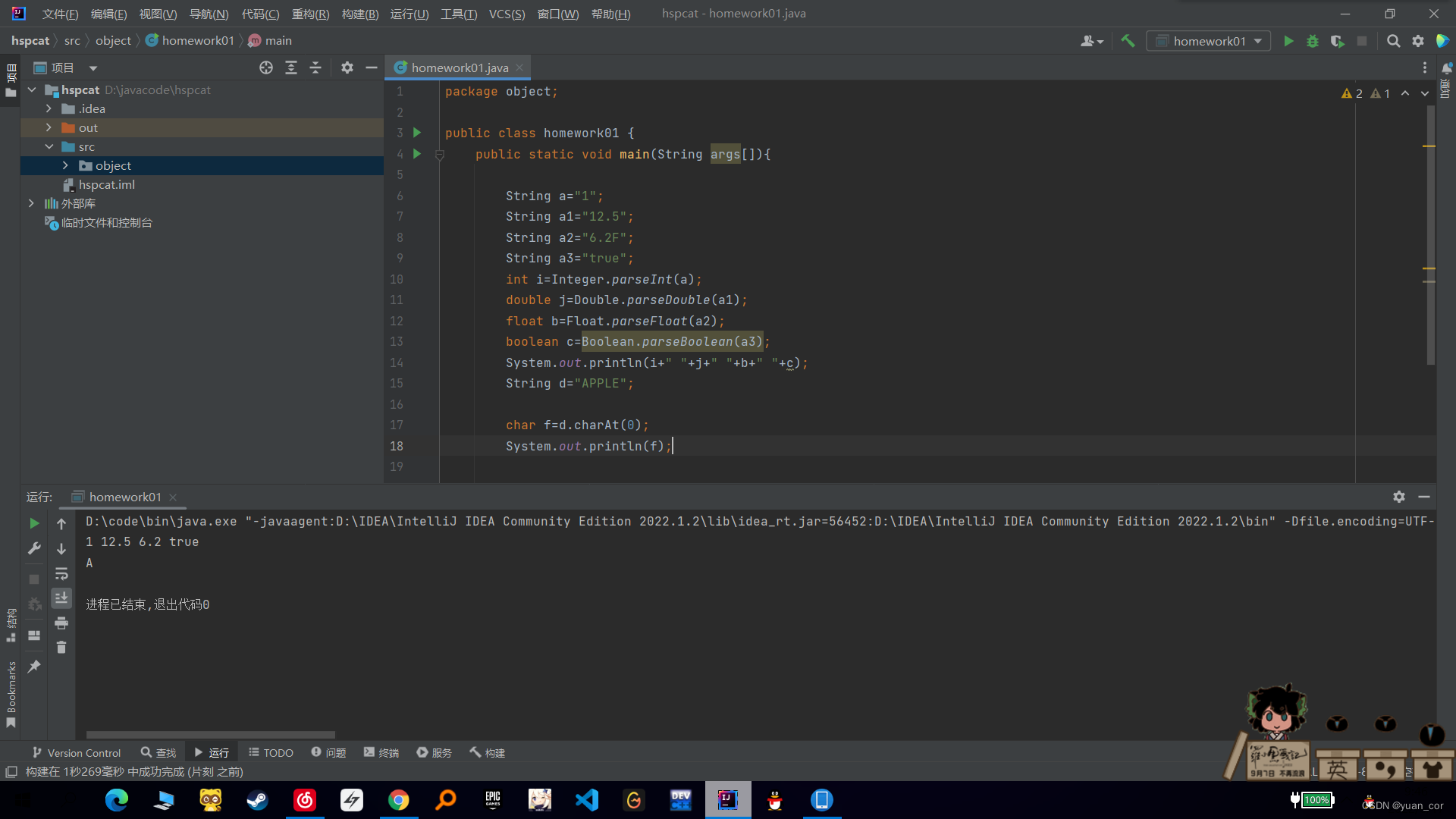1456x819 pixels.
Task: Click the print icon in run console
Action: tap(61, 623)
